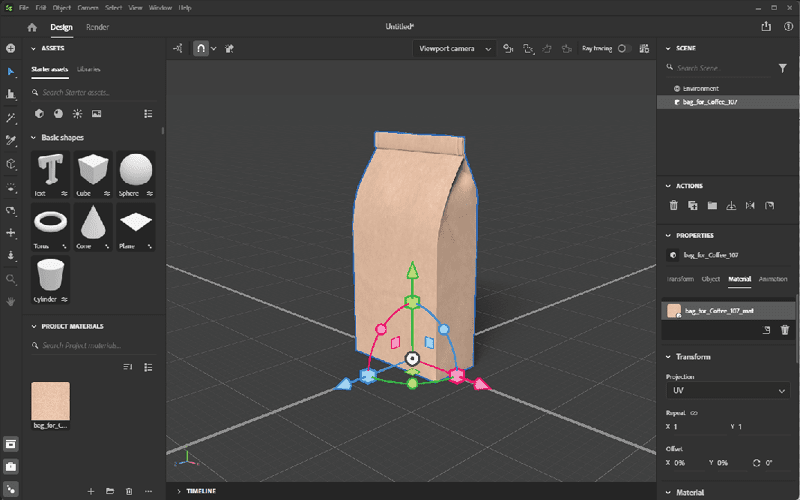Image resolution: width=800 pixels, height=500 pixels.
Task: Open the Object menu
Action: (x=62, y=8)
